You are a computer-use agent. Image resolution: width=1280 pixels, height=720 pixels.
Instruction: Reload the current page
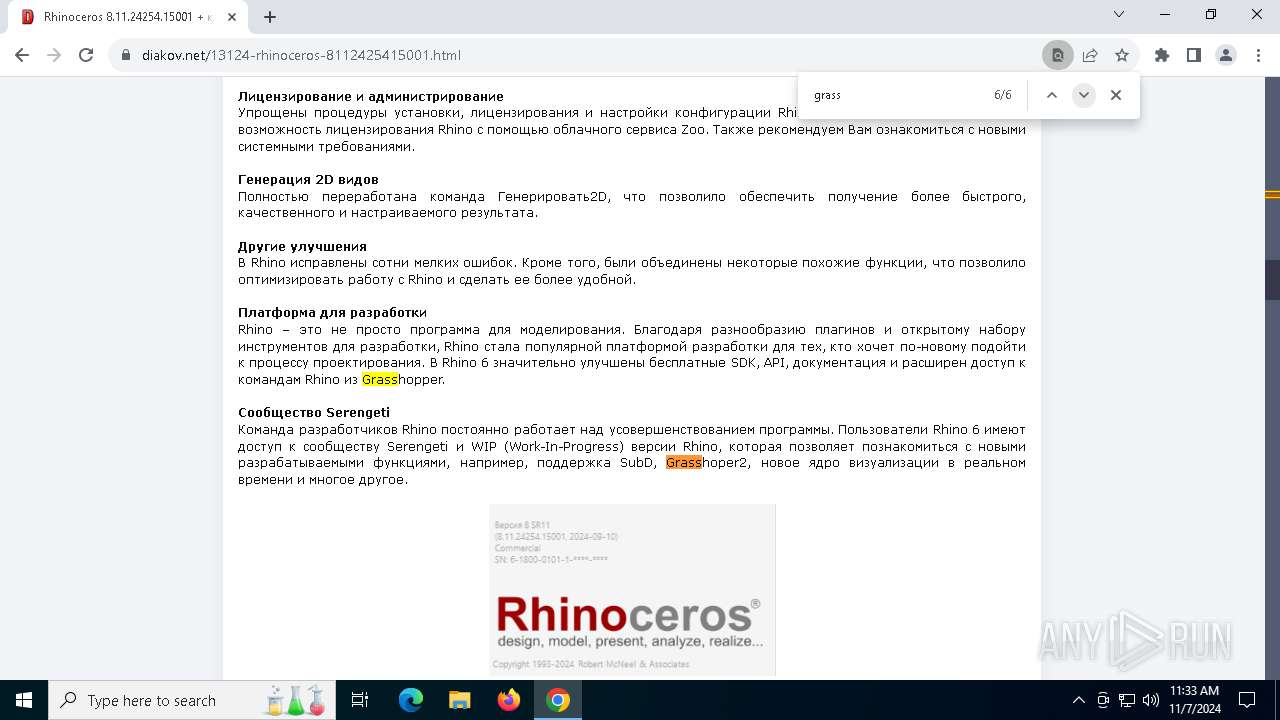click(86, 55)
